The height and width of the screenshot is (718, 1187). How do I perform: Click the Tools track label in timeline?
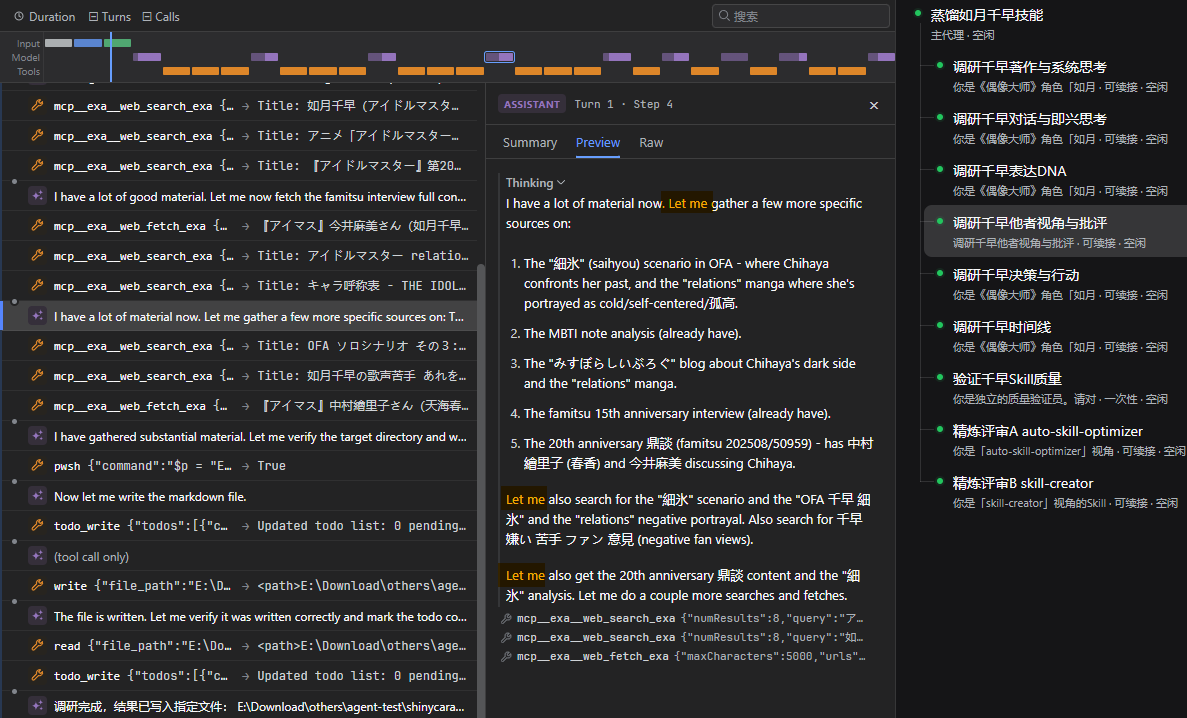pos(28,72)
